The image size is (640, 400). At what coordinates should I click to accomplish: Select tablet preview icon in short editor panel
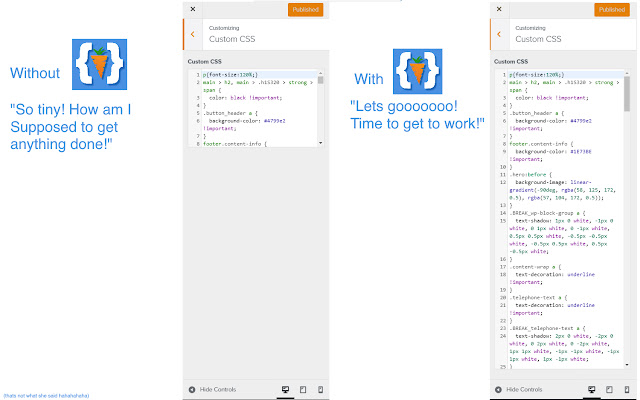click(x=303, y=389)
